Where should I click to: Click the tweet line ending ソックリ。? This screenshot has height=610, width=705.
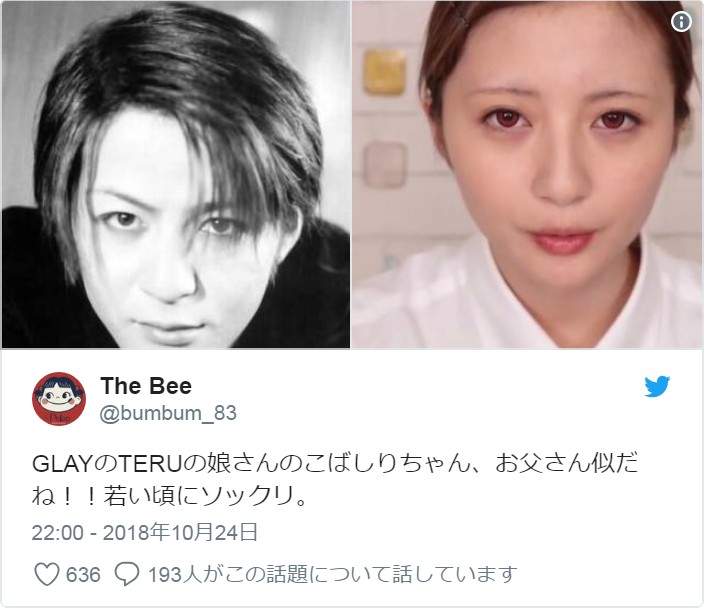coord(170,497)
